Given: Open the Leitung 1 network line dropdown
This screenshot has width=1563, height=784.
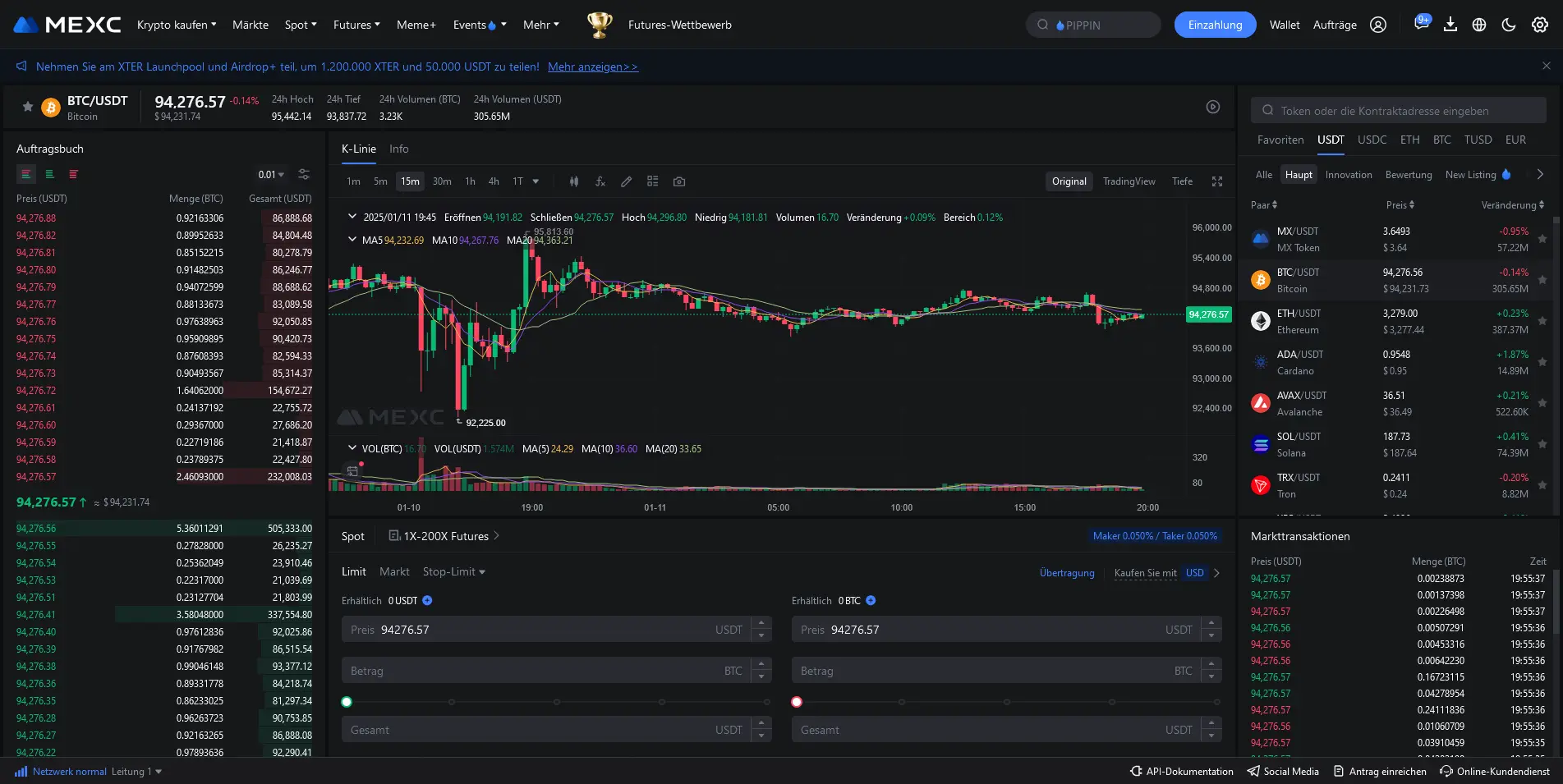Looking at the screenshot, I should 136,772.
